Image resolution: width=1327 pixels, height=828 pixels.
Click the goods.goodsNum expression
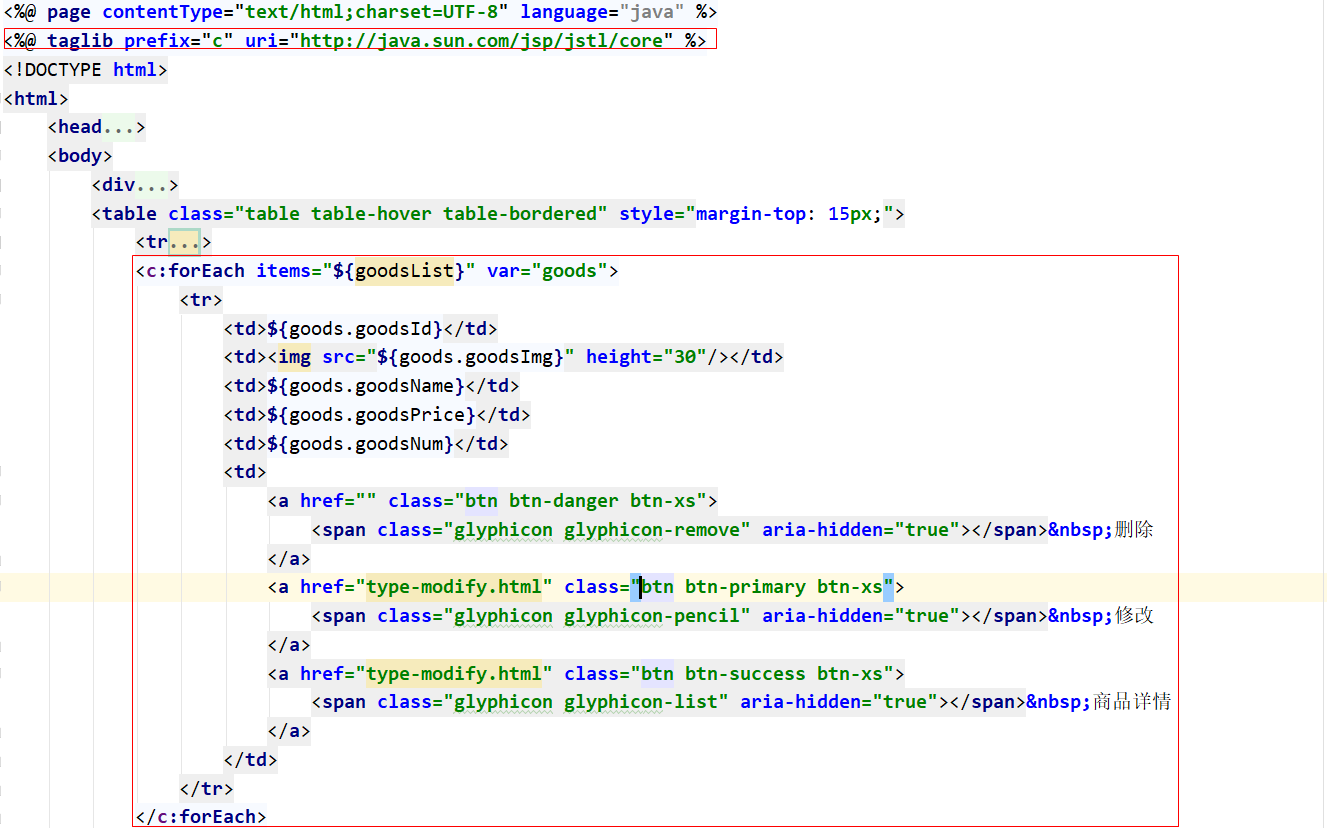(360, 444)
